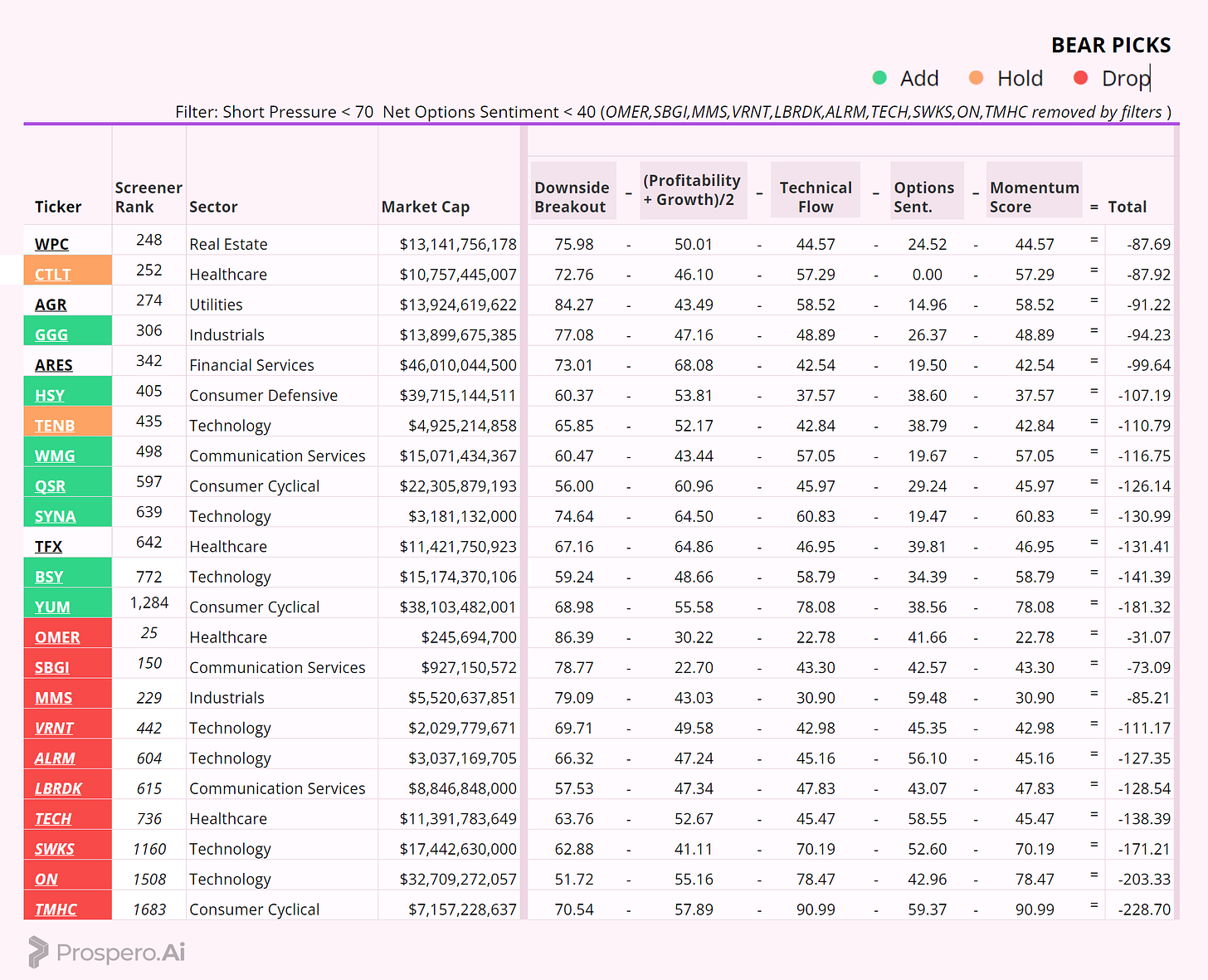Click the Screener Rank column header

149,197
